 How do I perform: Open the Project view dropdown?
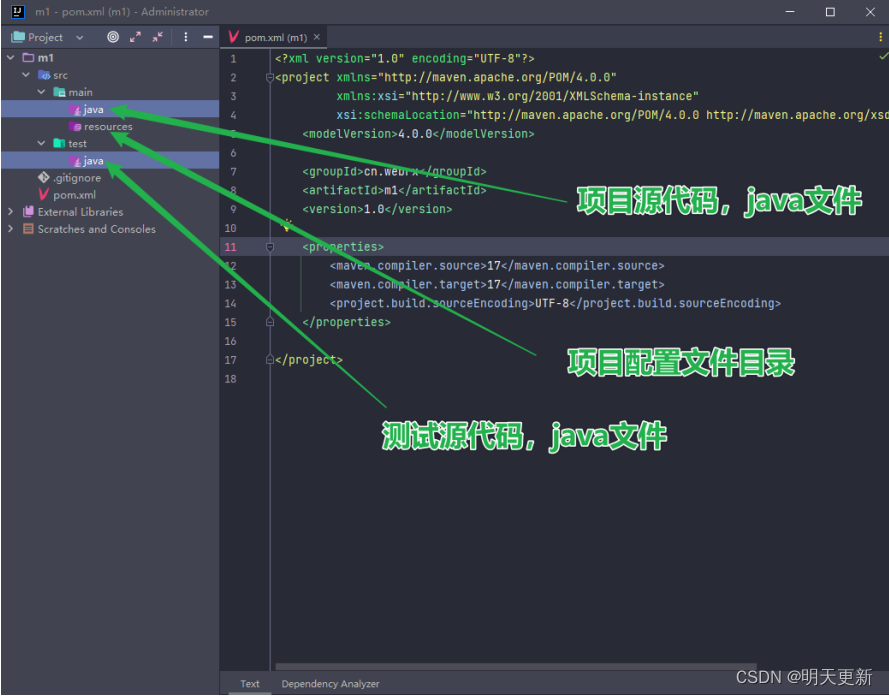[x=79, y=37]
